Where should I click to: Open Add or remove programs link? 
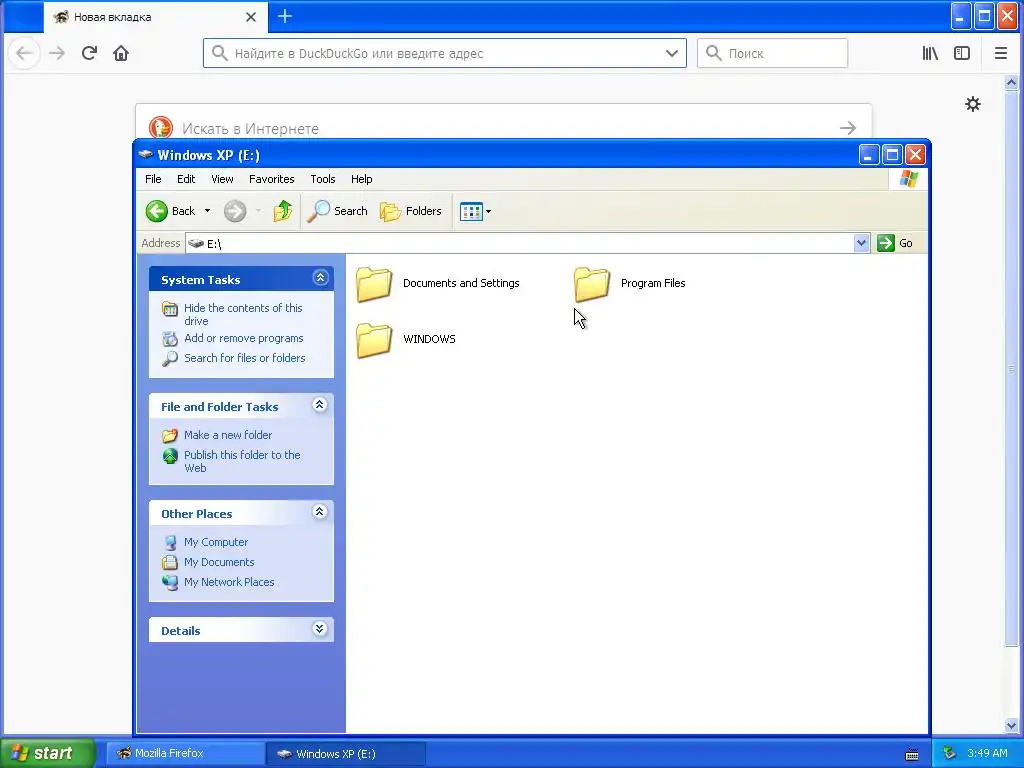click(244, 338)
